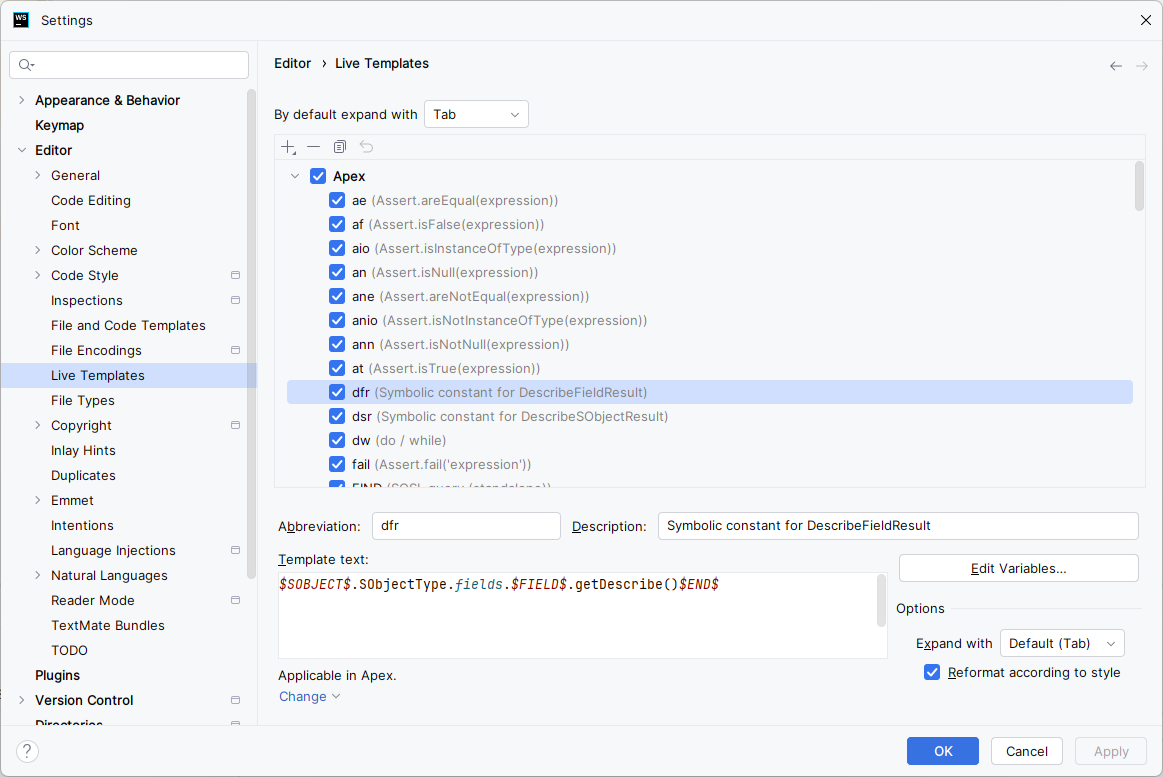Collapse the Apex template group
This screenshot has height=777, width=1163.
pos(295,176)
